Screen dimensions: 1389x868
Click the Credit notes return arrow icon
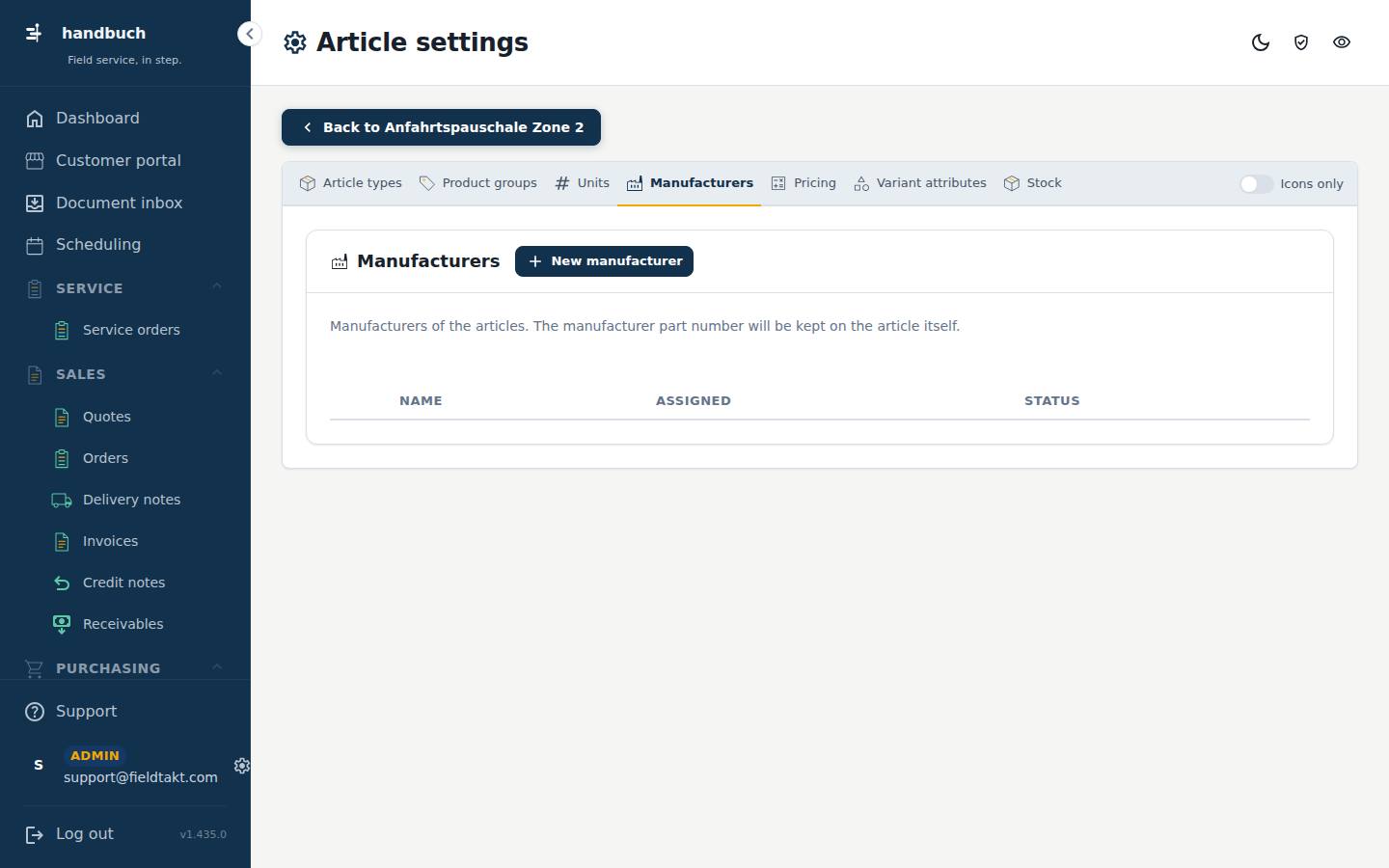click(x=62, y=583)
